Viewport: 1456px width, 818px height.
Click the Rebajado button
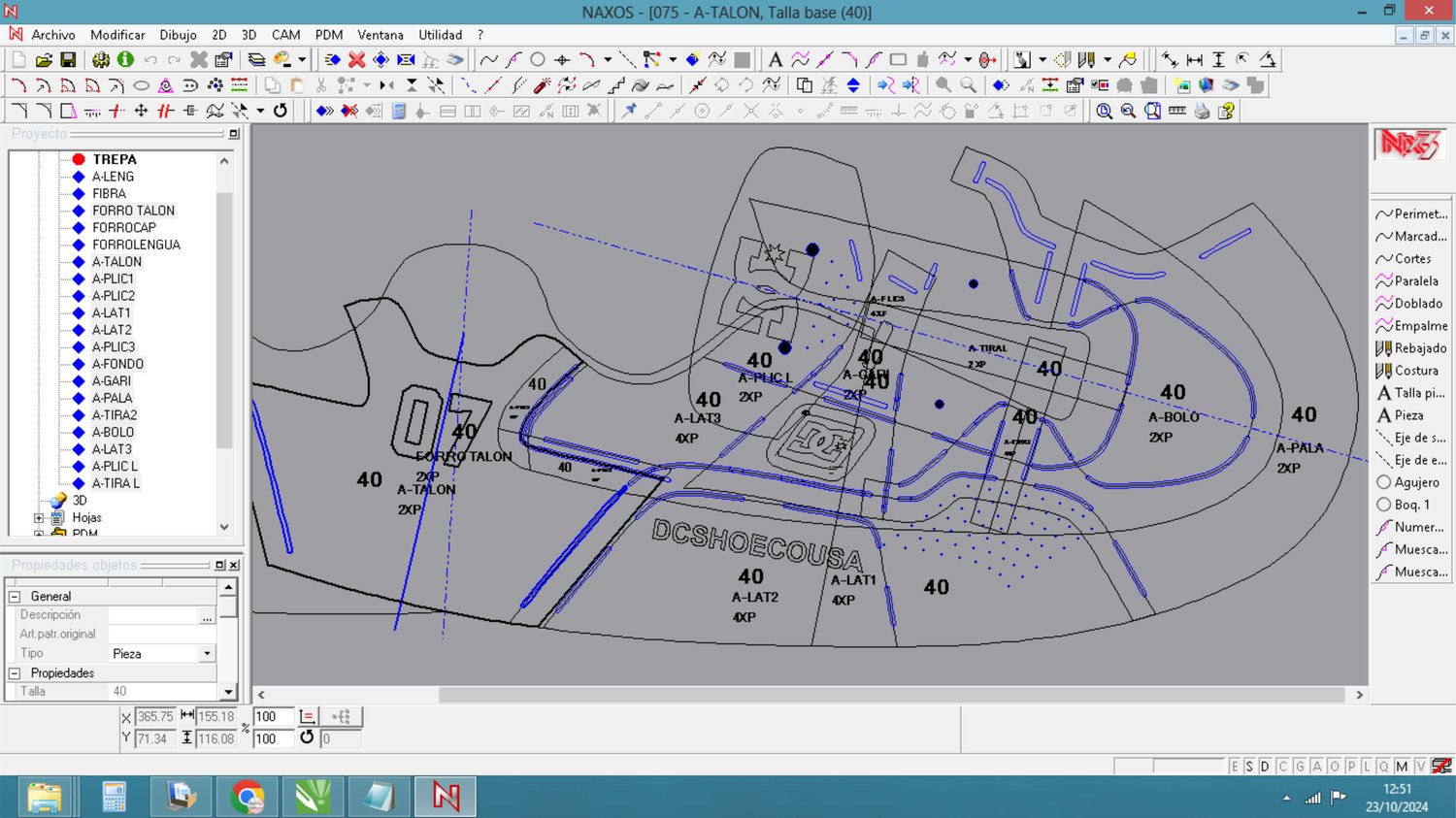coord(1411,348)
